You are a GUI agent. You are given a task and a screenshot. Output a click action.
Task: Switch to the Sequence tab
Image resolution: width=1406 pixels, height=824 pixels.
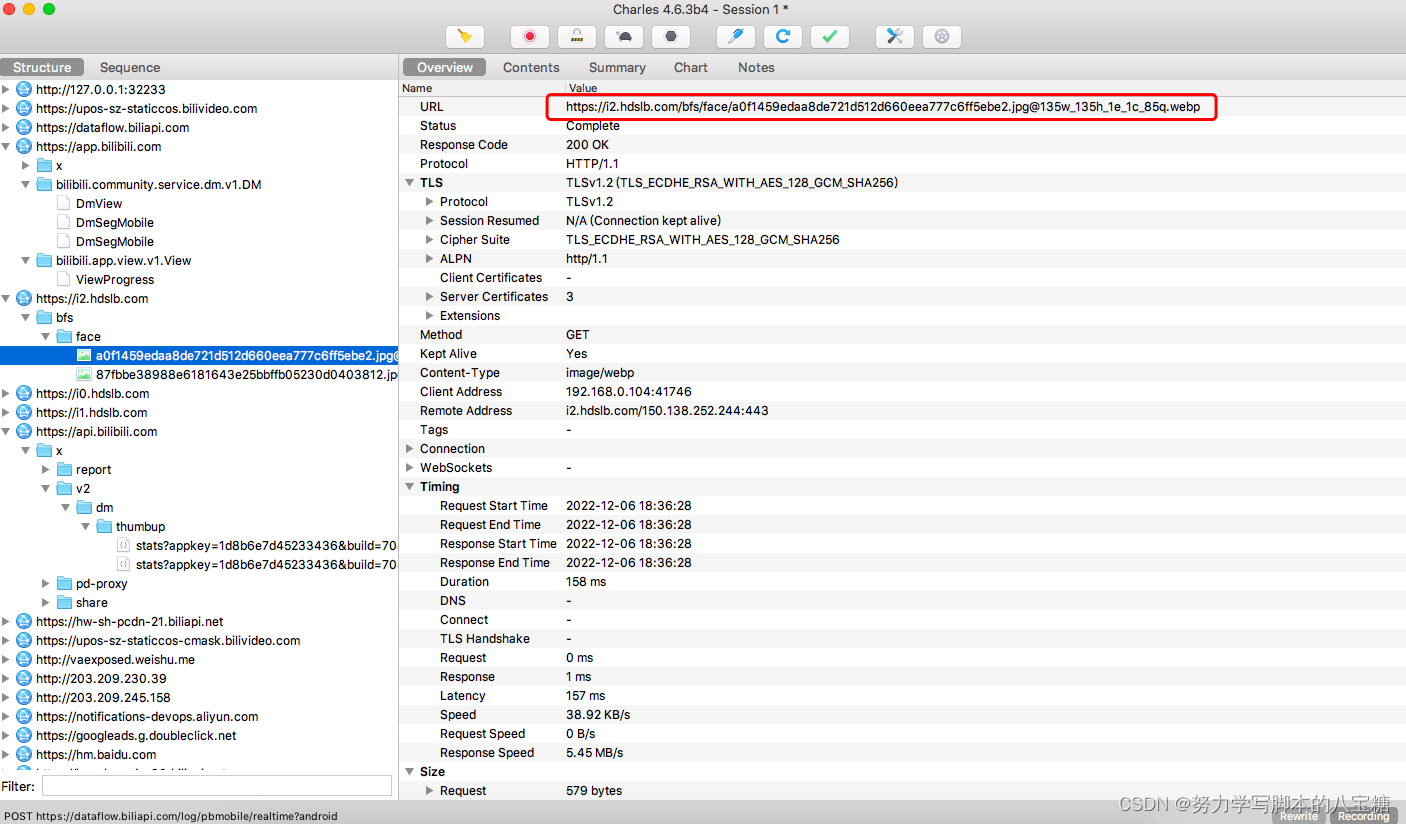[x=129, y=67]
